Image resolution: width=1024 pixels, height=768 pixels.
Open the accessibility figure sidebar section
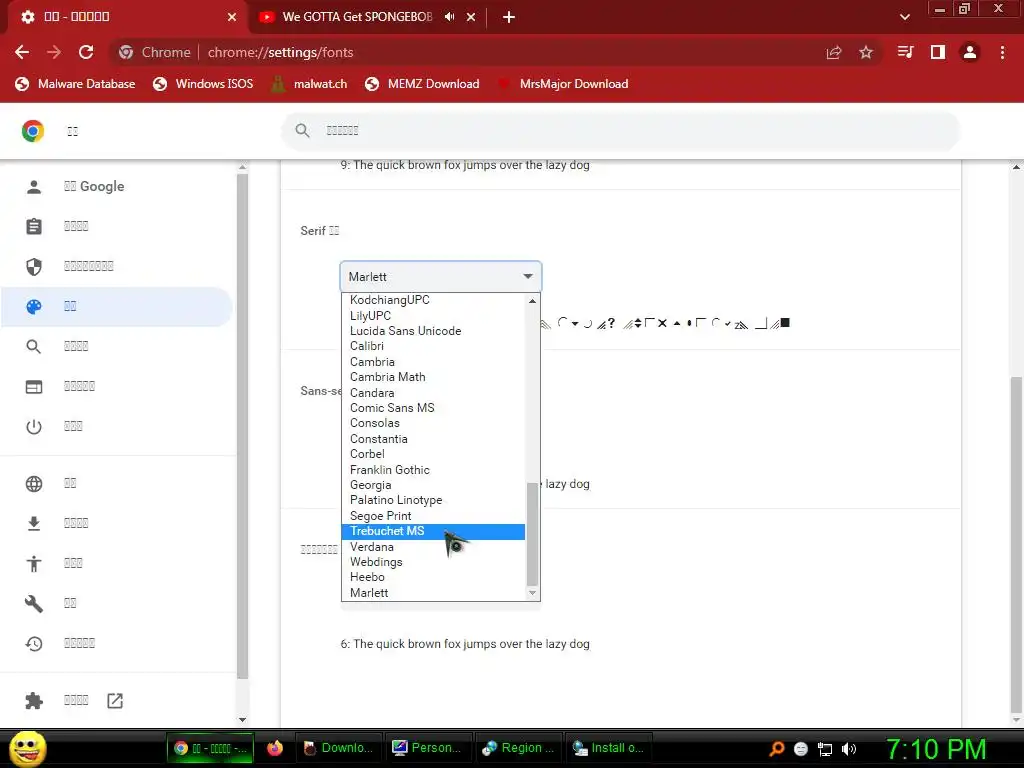pos(34,564)
